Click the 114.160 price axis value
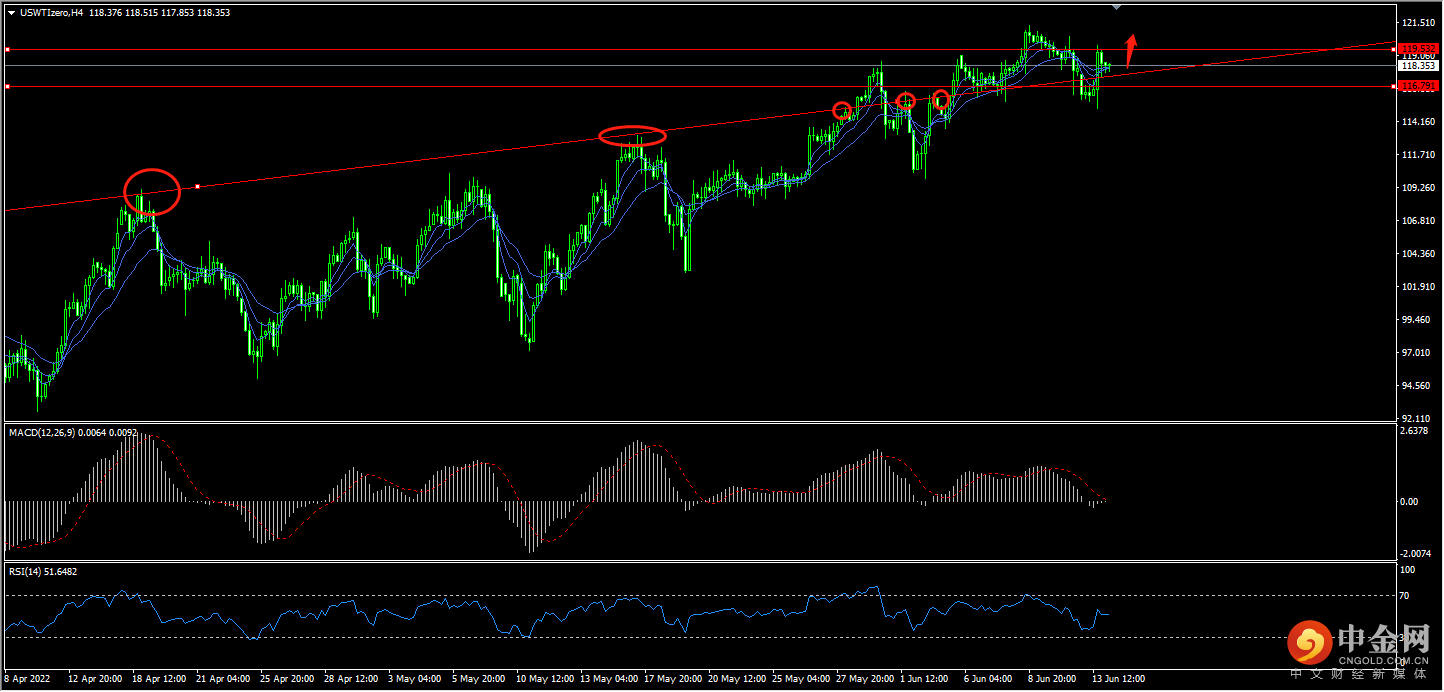Viewport: 1444px width, 692px height. (1418, 122)
